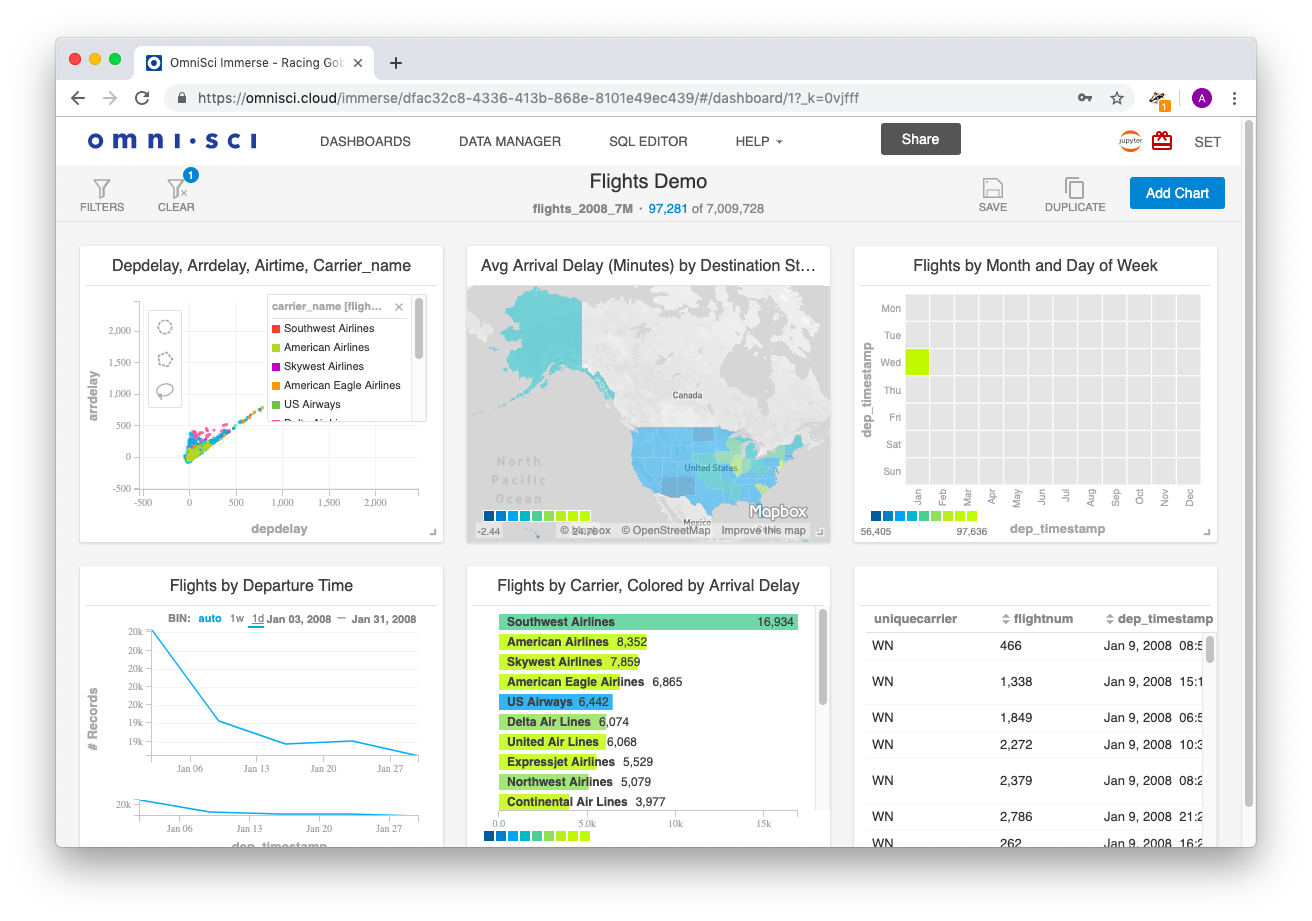This screenshot has height=921, width=1312.
Task: Follow the OpenStreetMap attribution link
Action: [x=665, y=530]
